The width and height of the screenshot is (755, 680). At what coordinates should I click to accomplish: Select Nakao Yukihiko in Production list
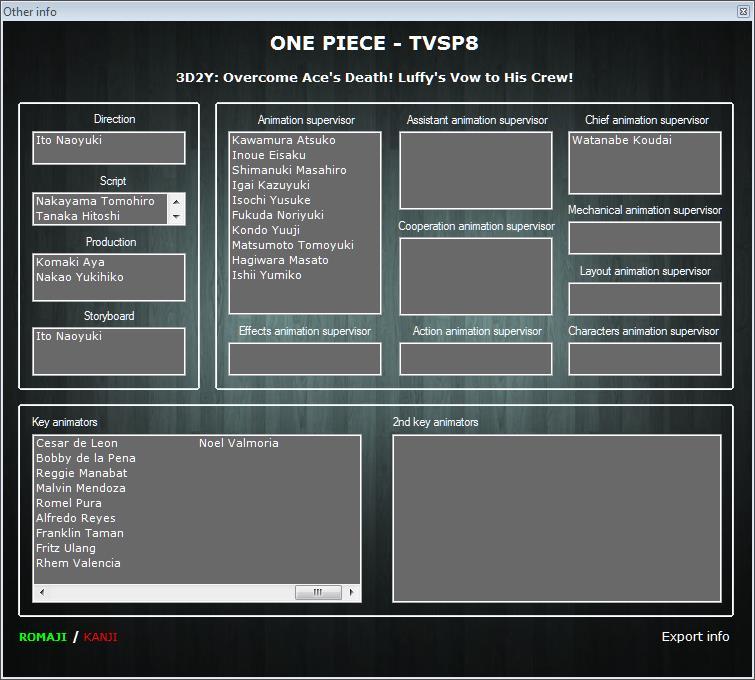pos(79,277)
